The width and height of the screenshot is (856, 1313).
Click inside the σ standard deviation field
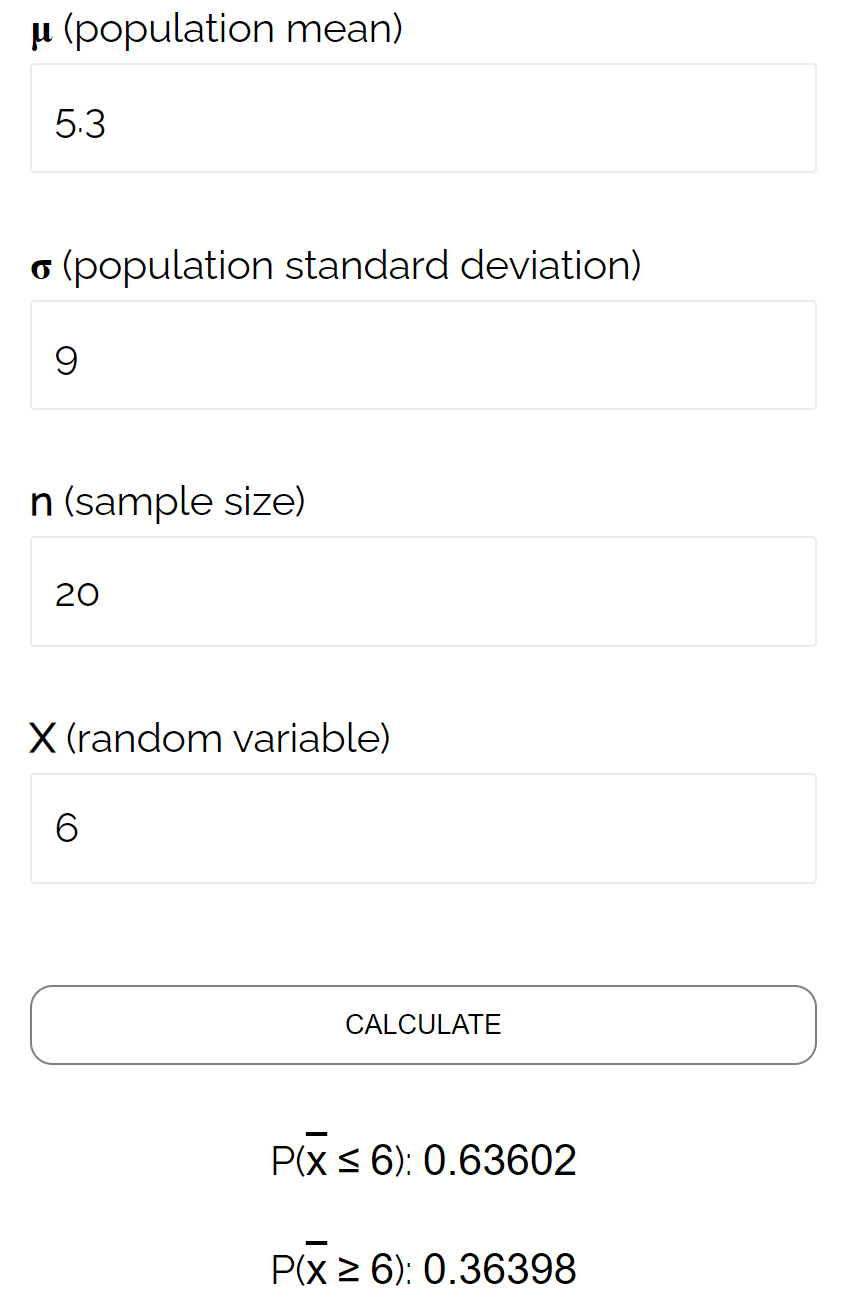coord(423,355)
